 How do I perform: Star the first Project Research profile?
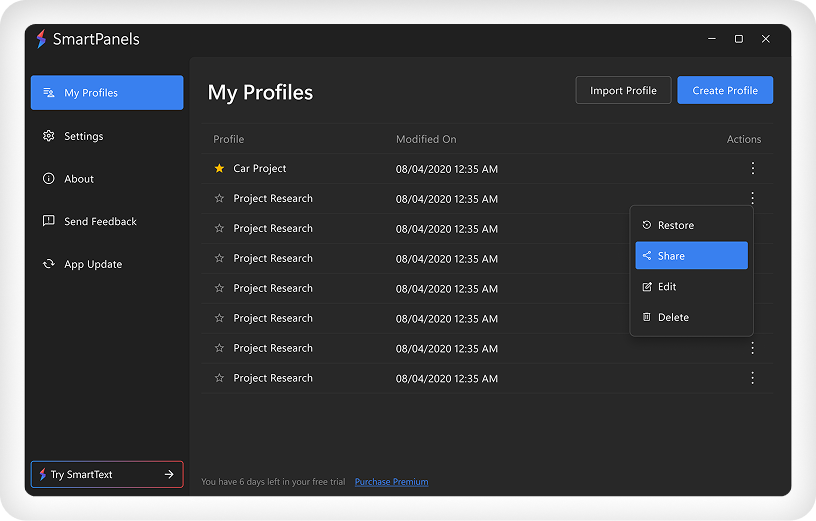[x=220, y=199]
